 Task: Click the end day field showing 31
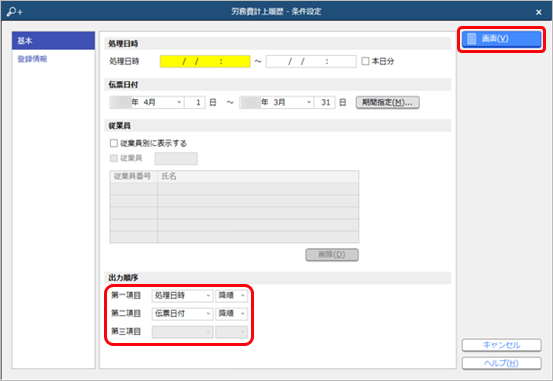click(x=325, y=103)
